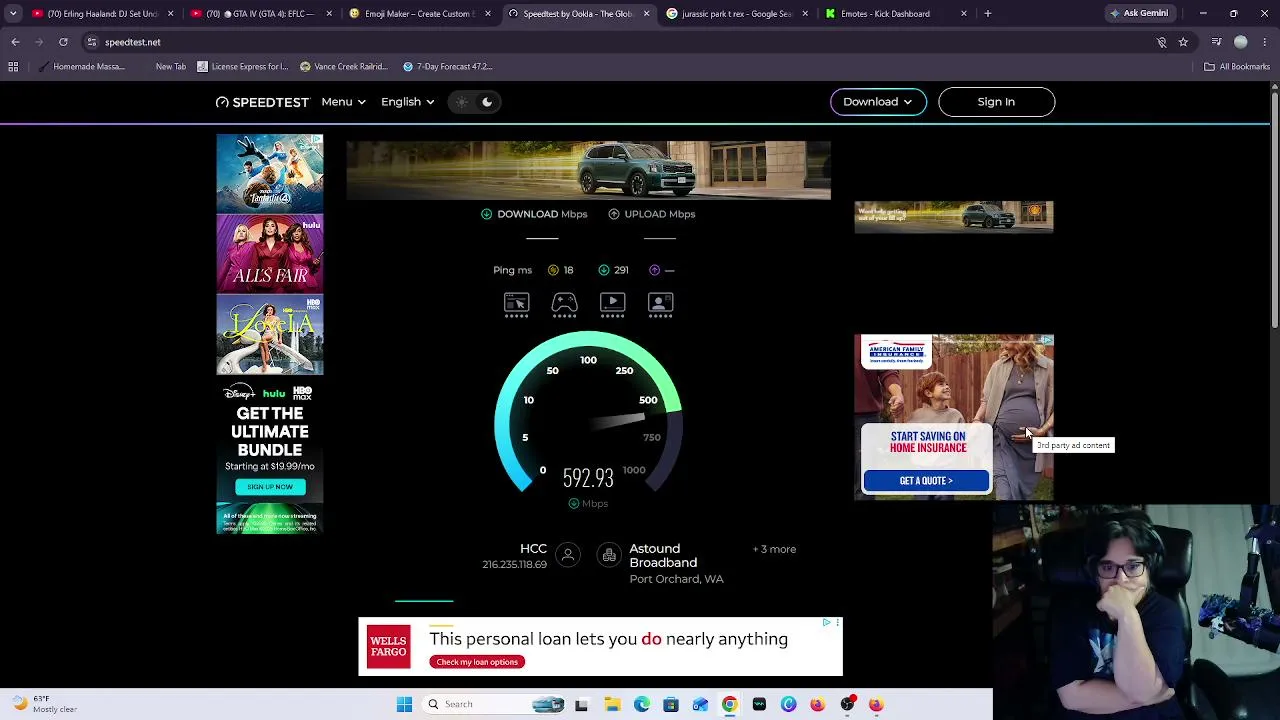Switch to the Emoji Maker tab

[419, 14]
